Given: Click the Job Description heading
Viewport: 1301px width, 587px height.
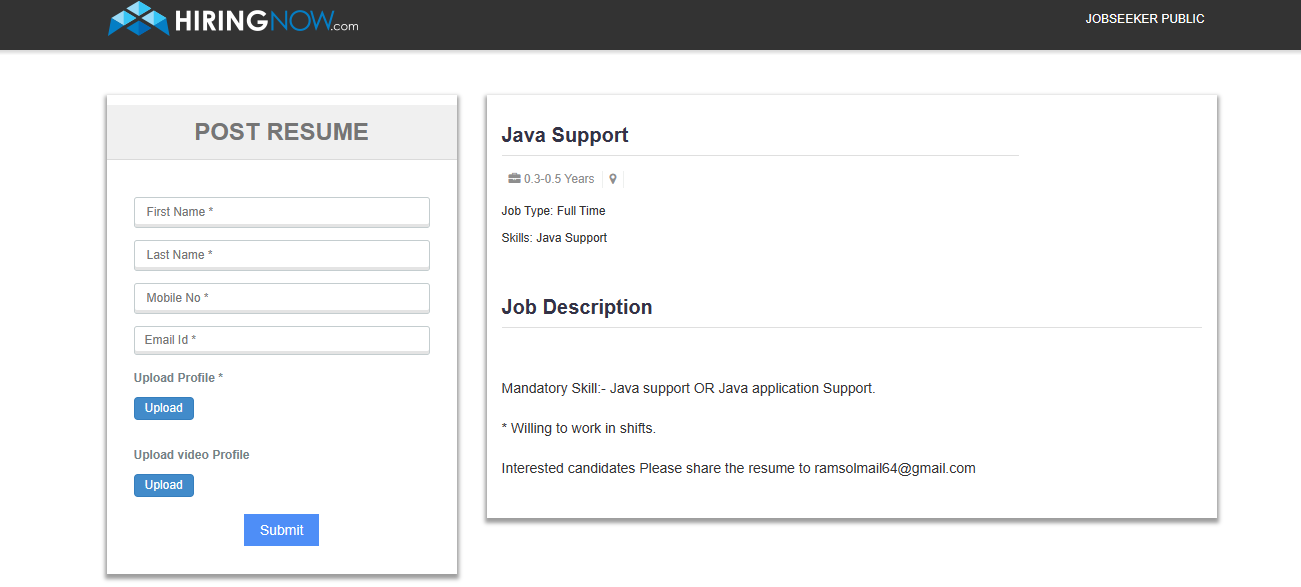Looking at the screenshot, I should 577,307.
